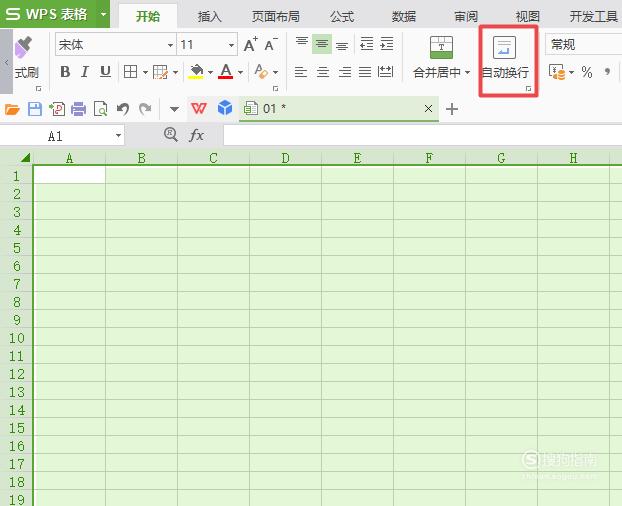Toggle bold formatting
The height and width of the screenshot is (506, 622).
65,72
